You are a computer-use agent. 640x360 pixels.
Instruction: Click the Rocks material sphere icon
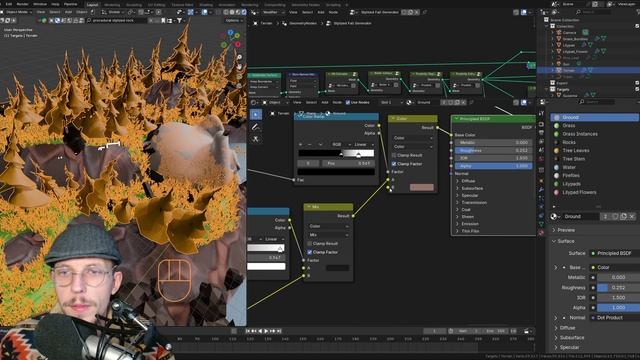coord(556,142)
